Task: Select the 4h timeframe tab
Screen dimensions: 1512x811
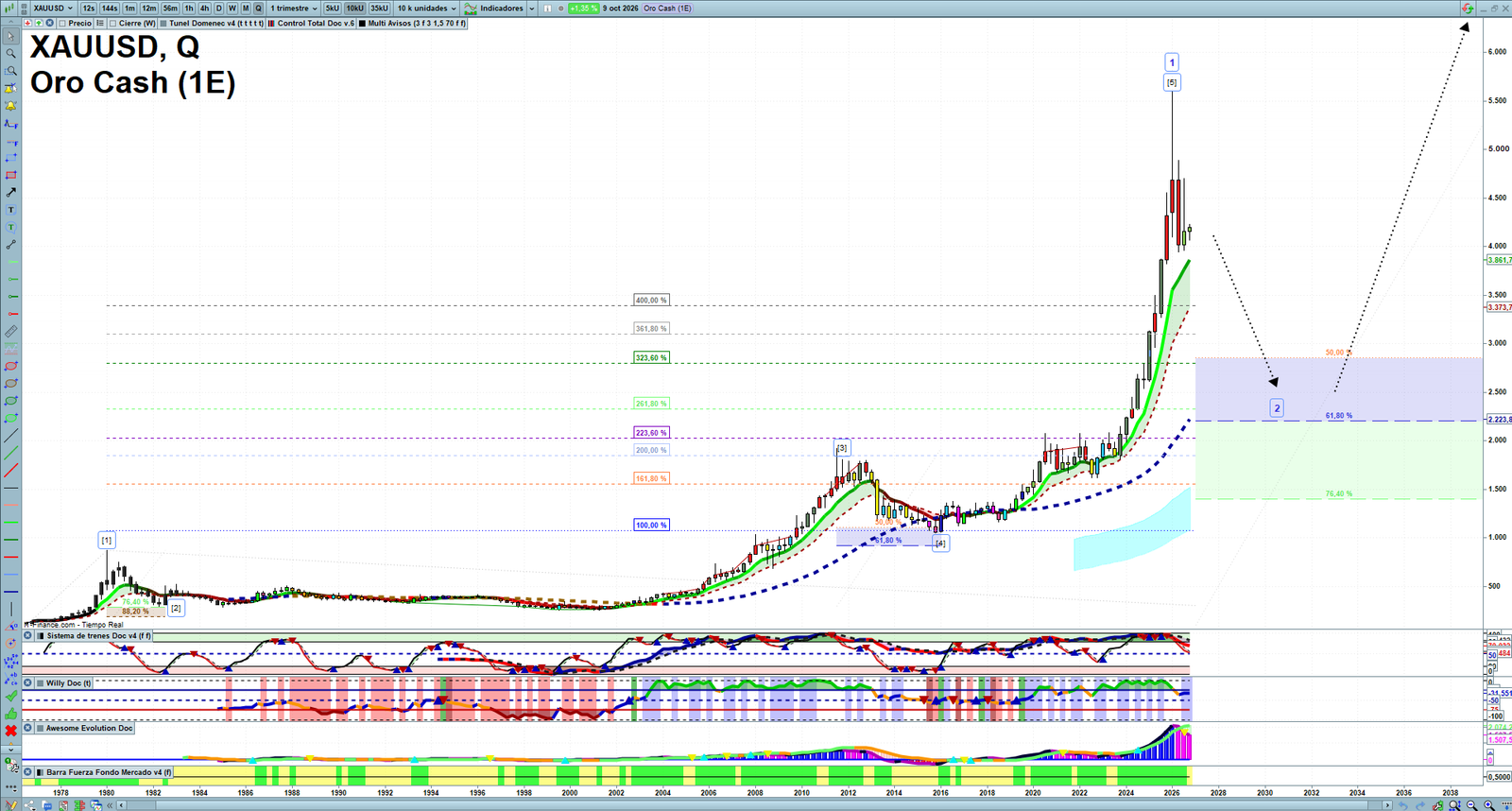Action: 204,9
